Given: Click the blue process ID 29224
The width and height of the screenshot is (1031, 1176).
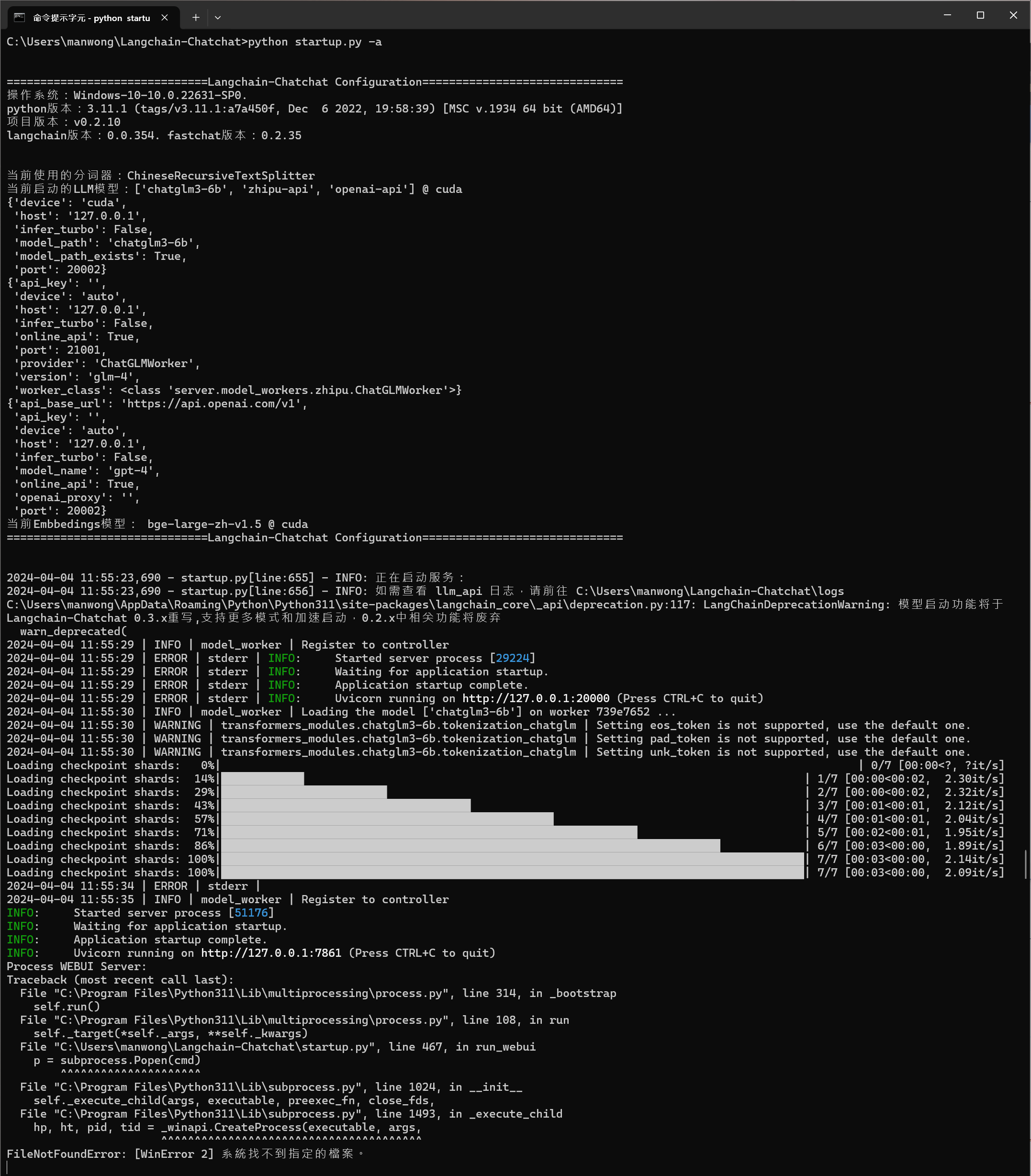Looking at the screenshot, I should point(512,658).
